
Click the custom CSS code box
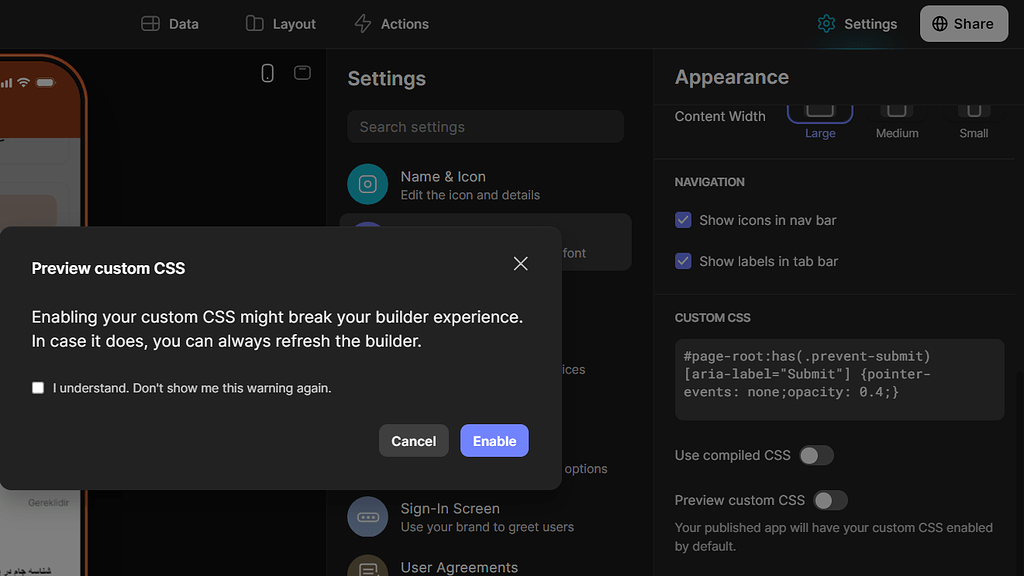coord(839,379)
